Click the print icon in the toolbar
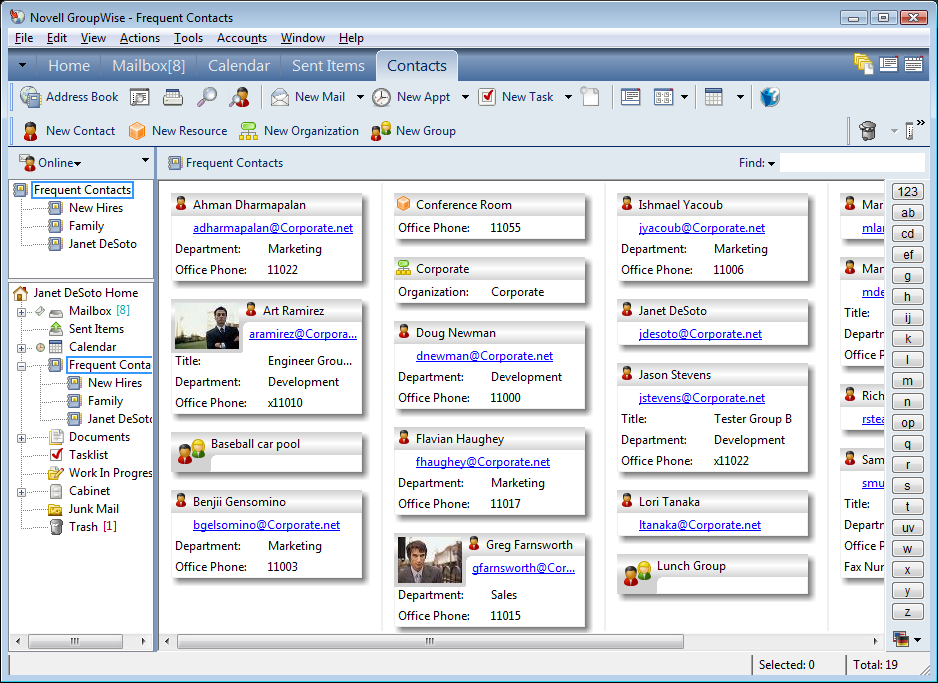This screenshot has width=938, height=683. pyautogui.click(x=173, y=97)
